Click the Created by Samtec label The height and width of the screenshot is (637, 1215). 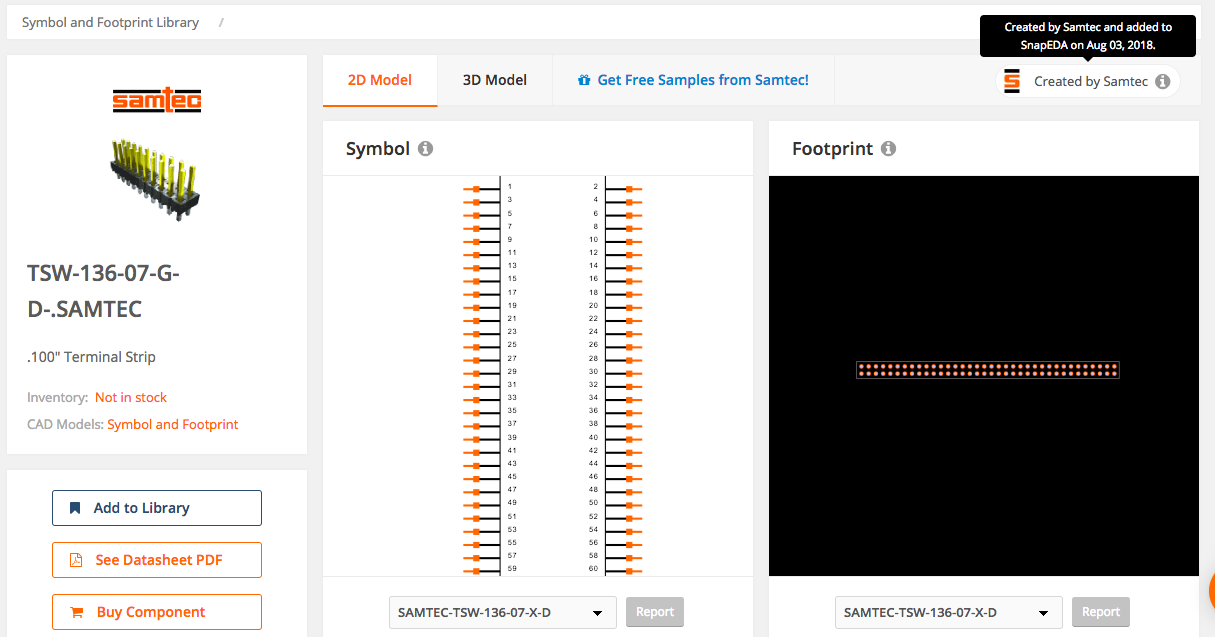click(x=1091, y=82)
